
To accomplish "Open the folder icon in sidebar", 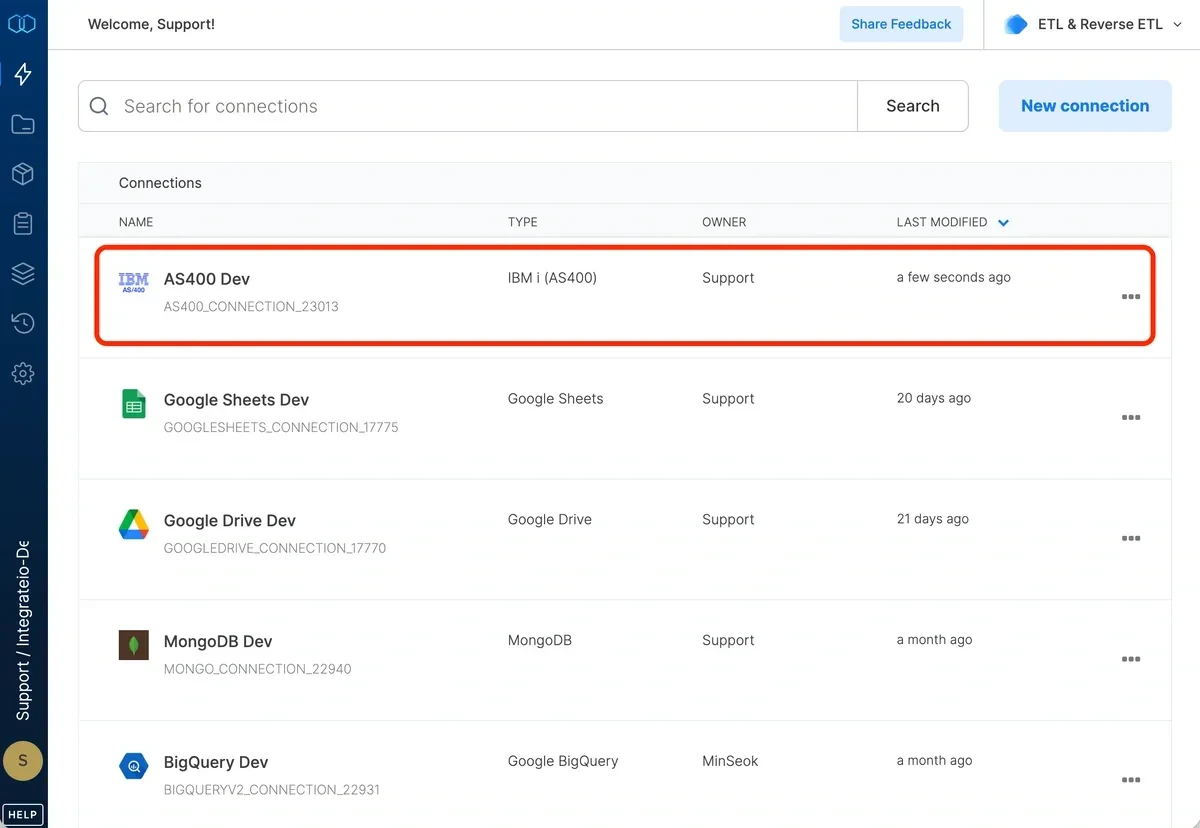I will (x=23, y=124).
